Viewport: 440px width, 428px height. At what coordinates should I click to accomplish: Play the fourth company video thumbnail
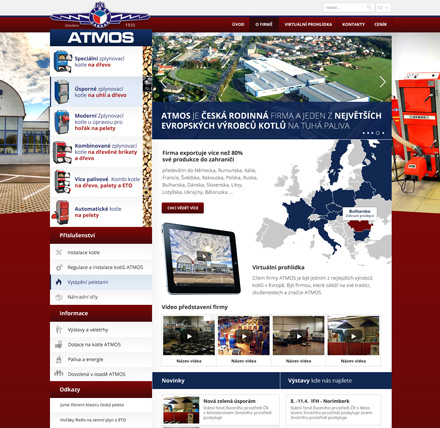coord(353,336)
